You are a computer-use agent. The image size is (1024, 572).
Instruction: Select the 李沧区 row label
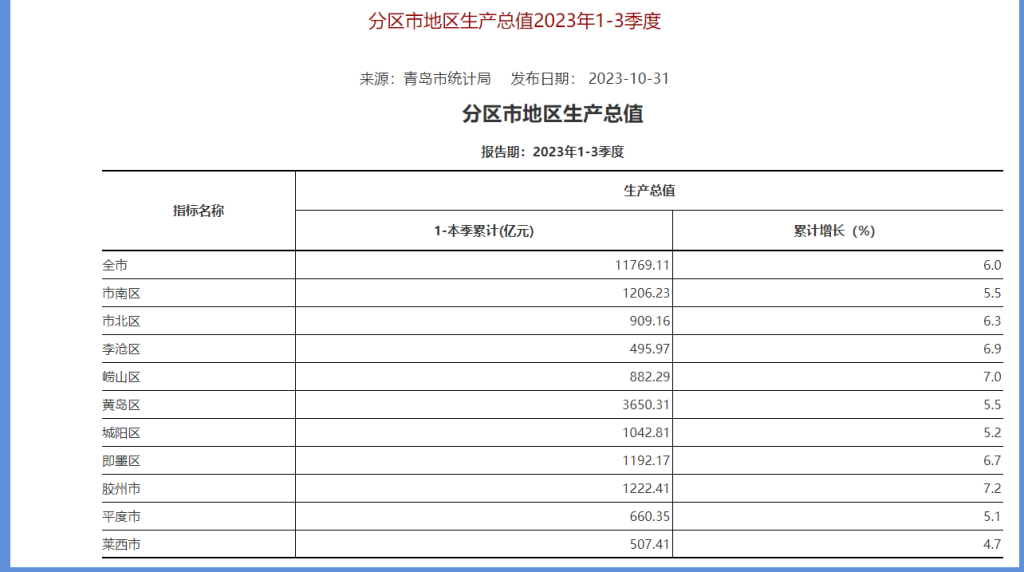click(x=121, y=350)
